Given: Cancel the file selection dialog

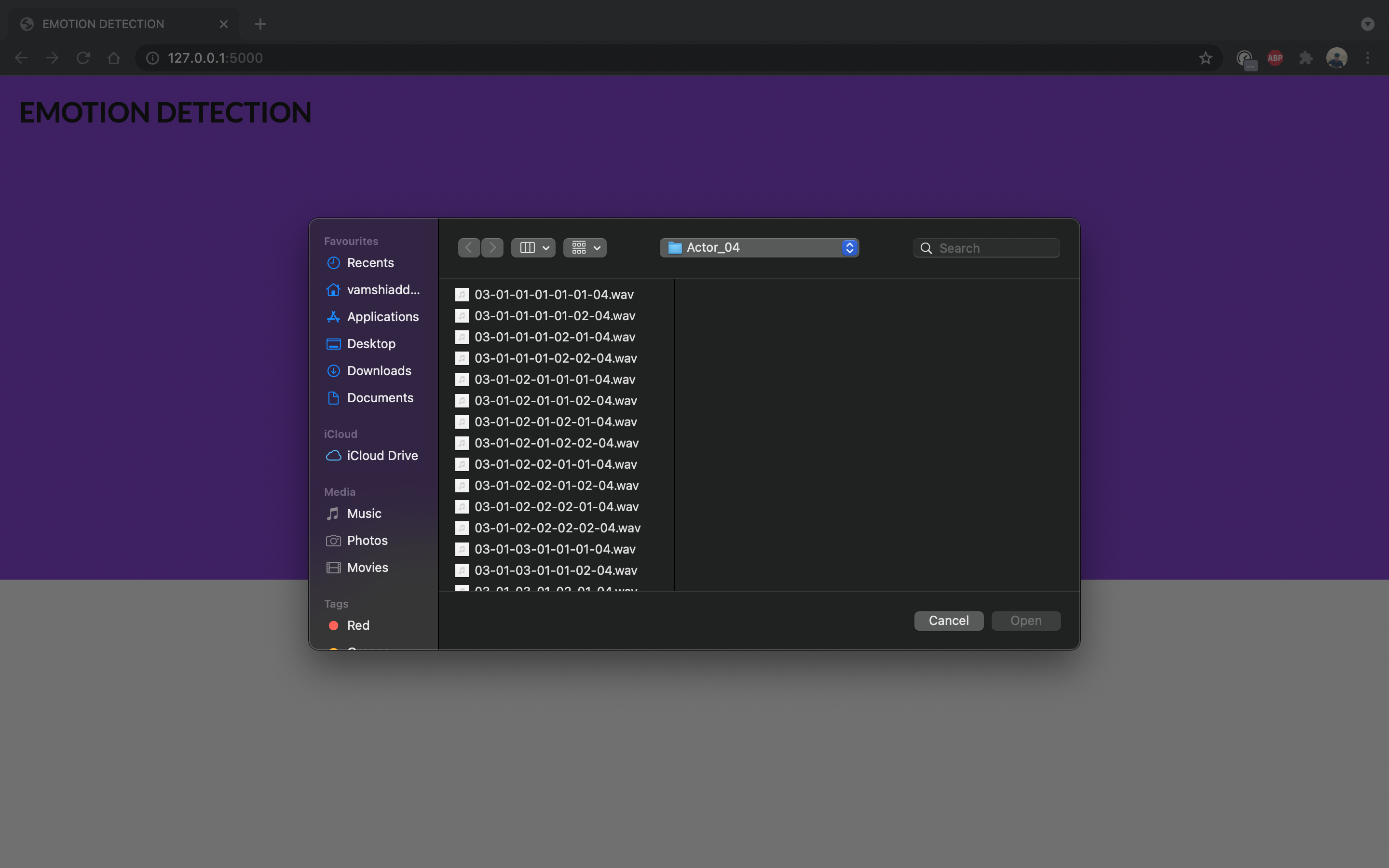Looking at the screenshot, I should pos(948,621).
